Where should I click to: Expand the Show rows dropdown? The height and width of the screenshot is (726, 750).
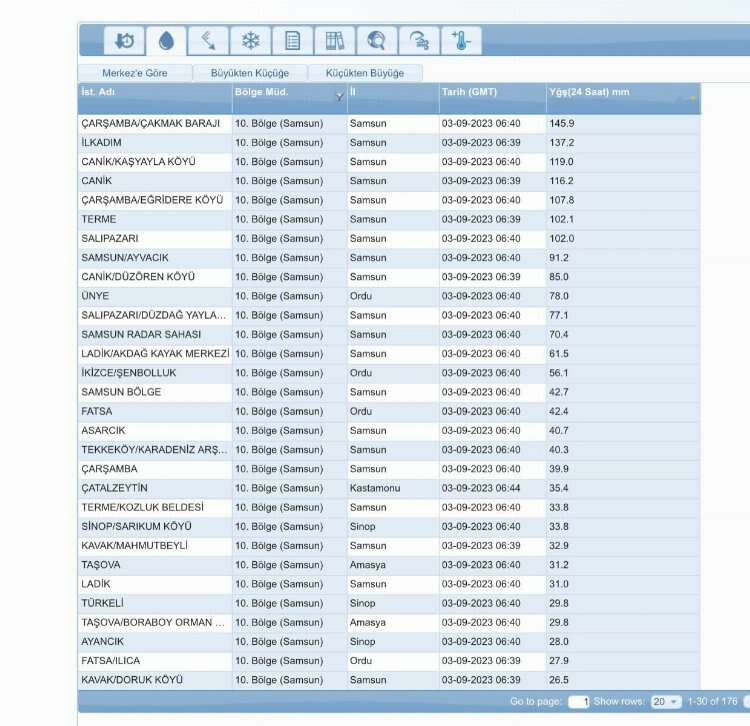666,702
